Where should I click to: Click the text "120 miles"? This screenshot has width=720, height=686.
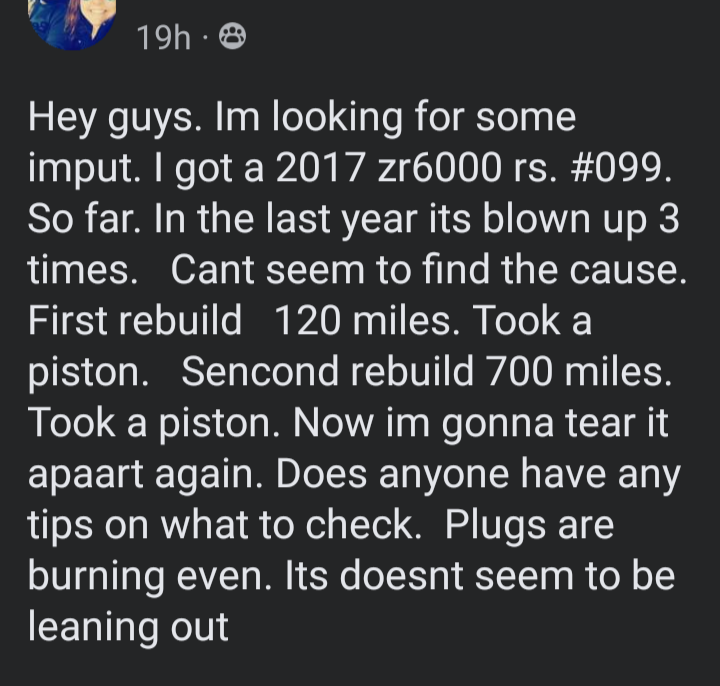coord(363,321)
